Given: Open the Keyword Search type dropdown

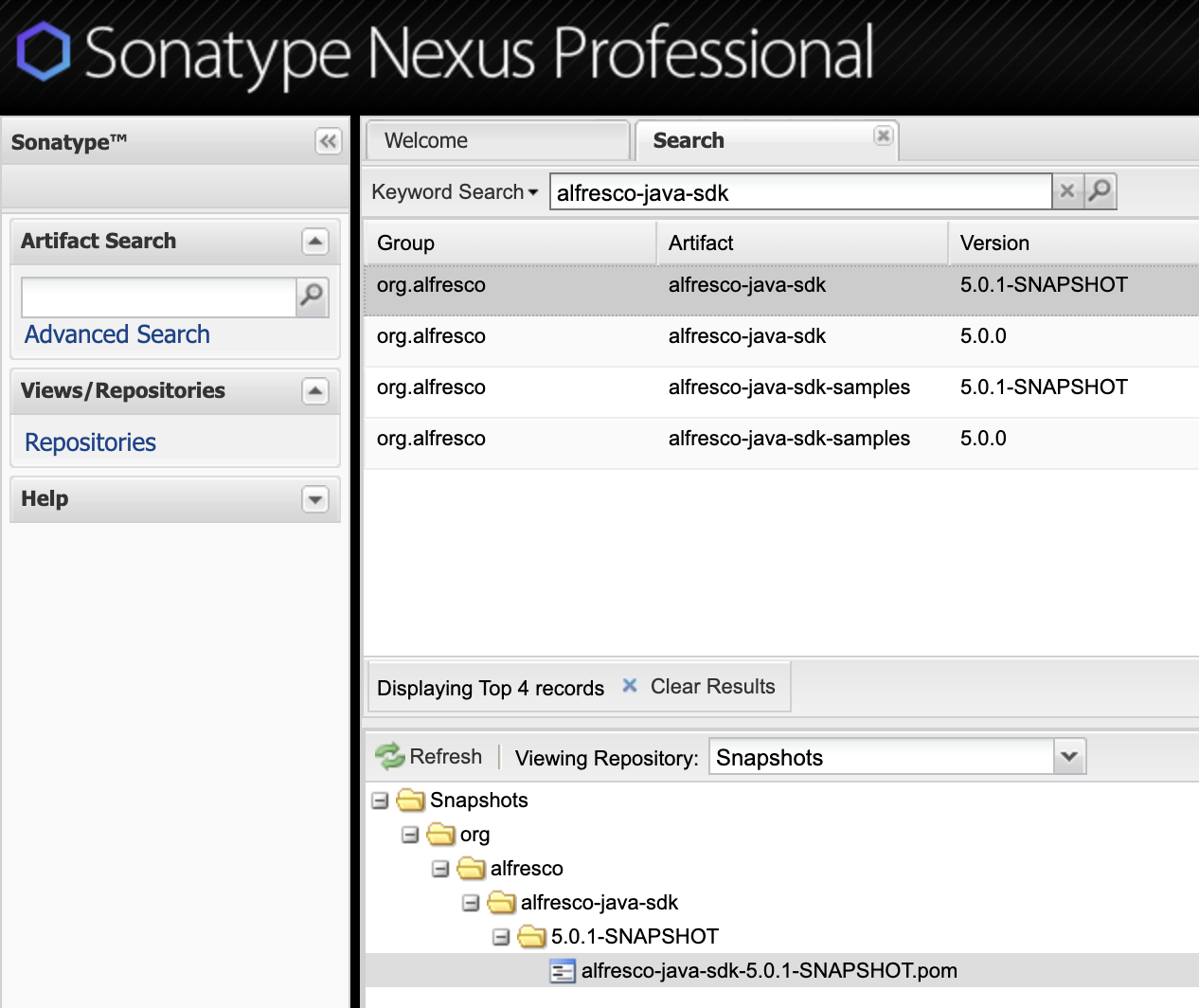Looking at the screenshot, I should [455, 192].
